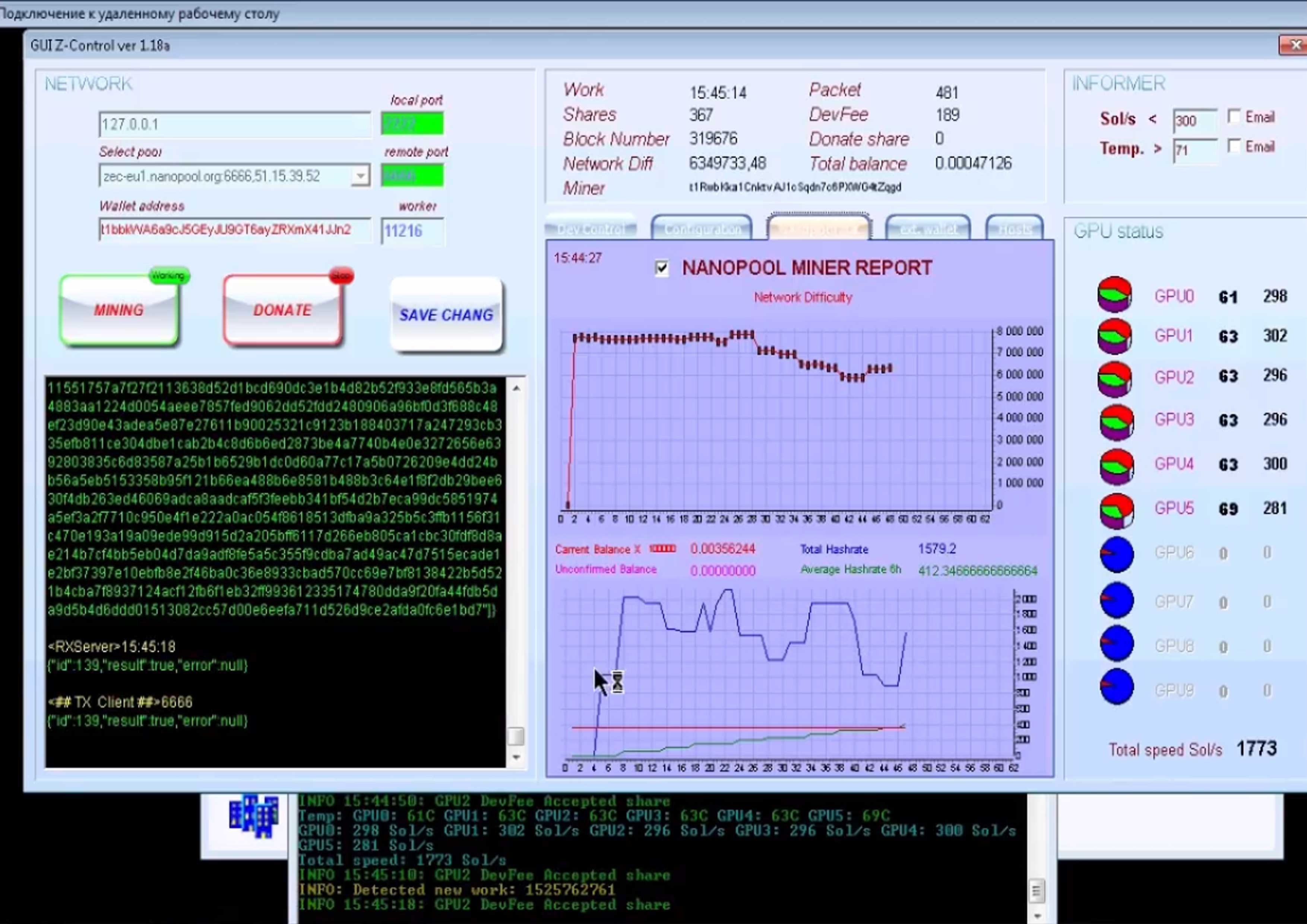1307x924 pixels.
Task: Click the green local port field
Action: (412, 124)
